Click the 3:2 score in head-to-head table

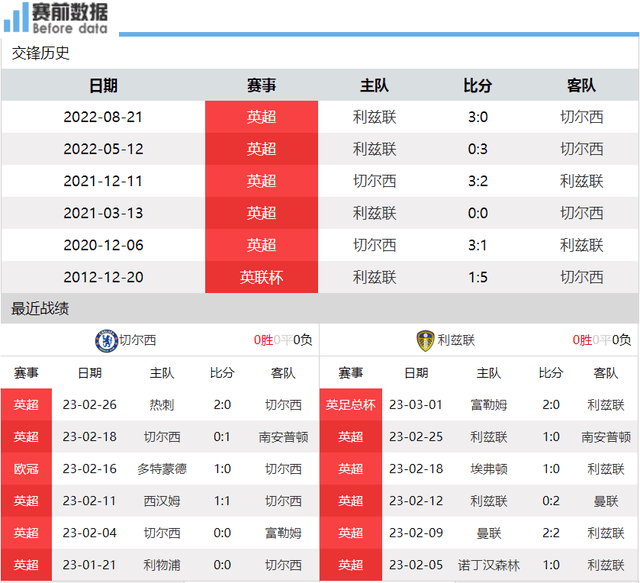478,181
